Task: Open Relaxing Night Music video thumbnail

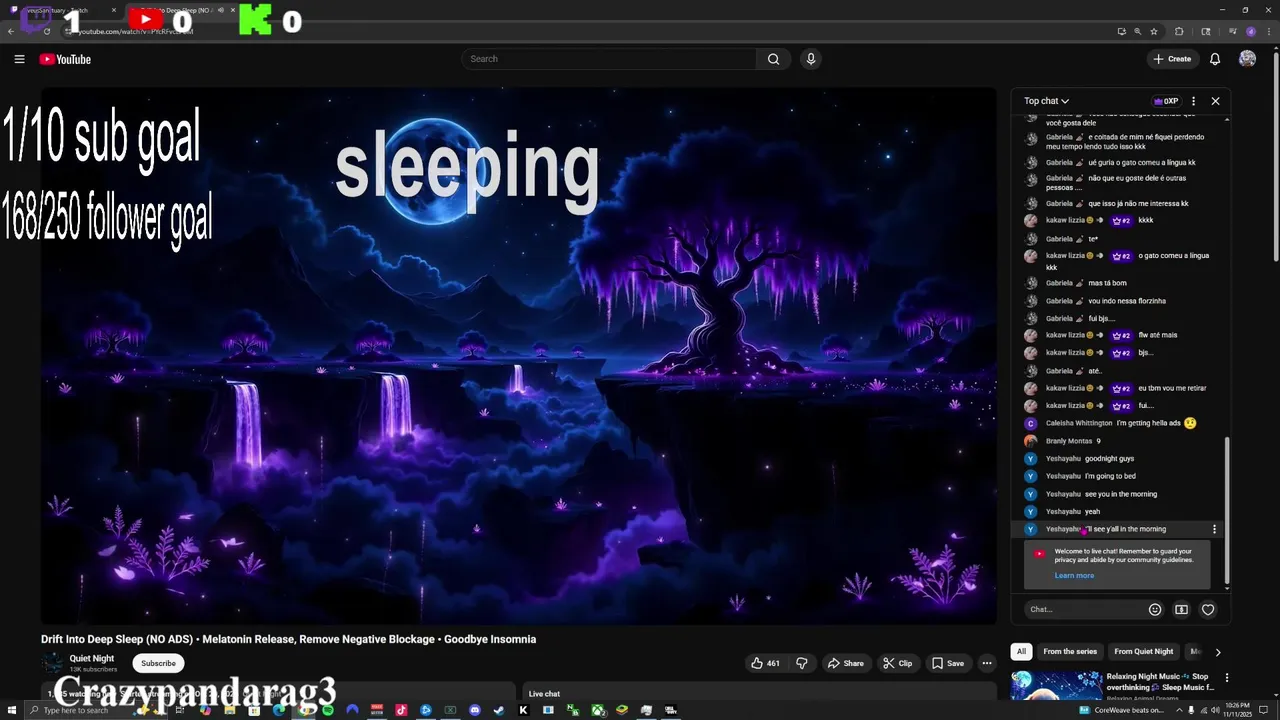Action: point(1056,686)
